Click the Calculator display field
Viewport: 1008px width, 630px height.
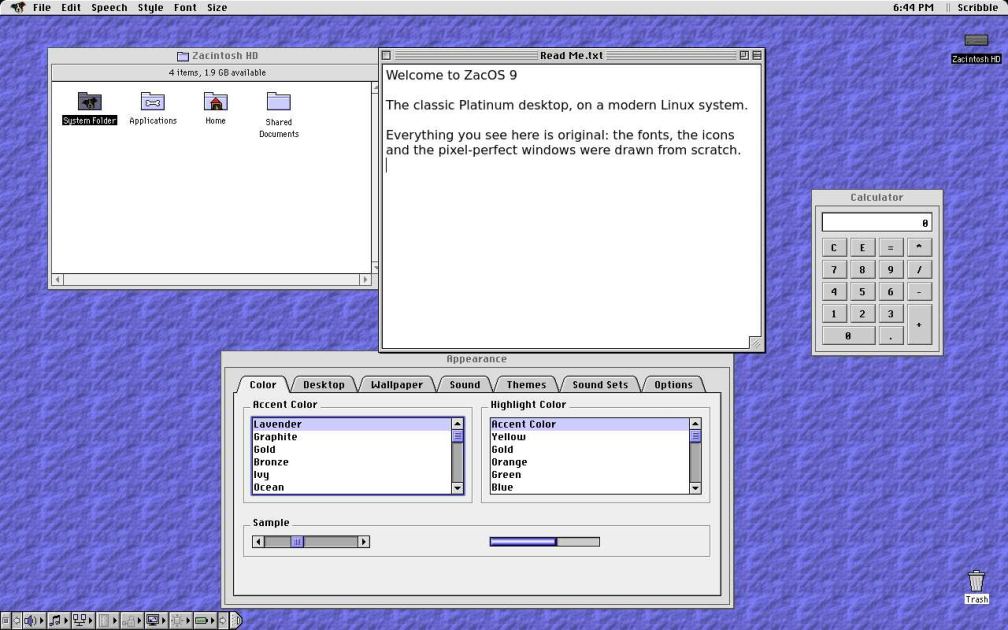point(876,222)
